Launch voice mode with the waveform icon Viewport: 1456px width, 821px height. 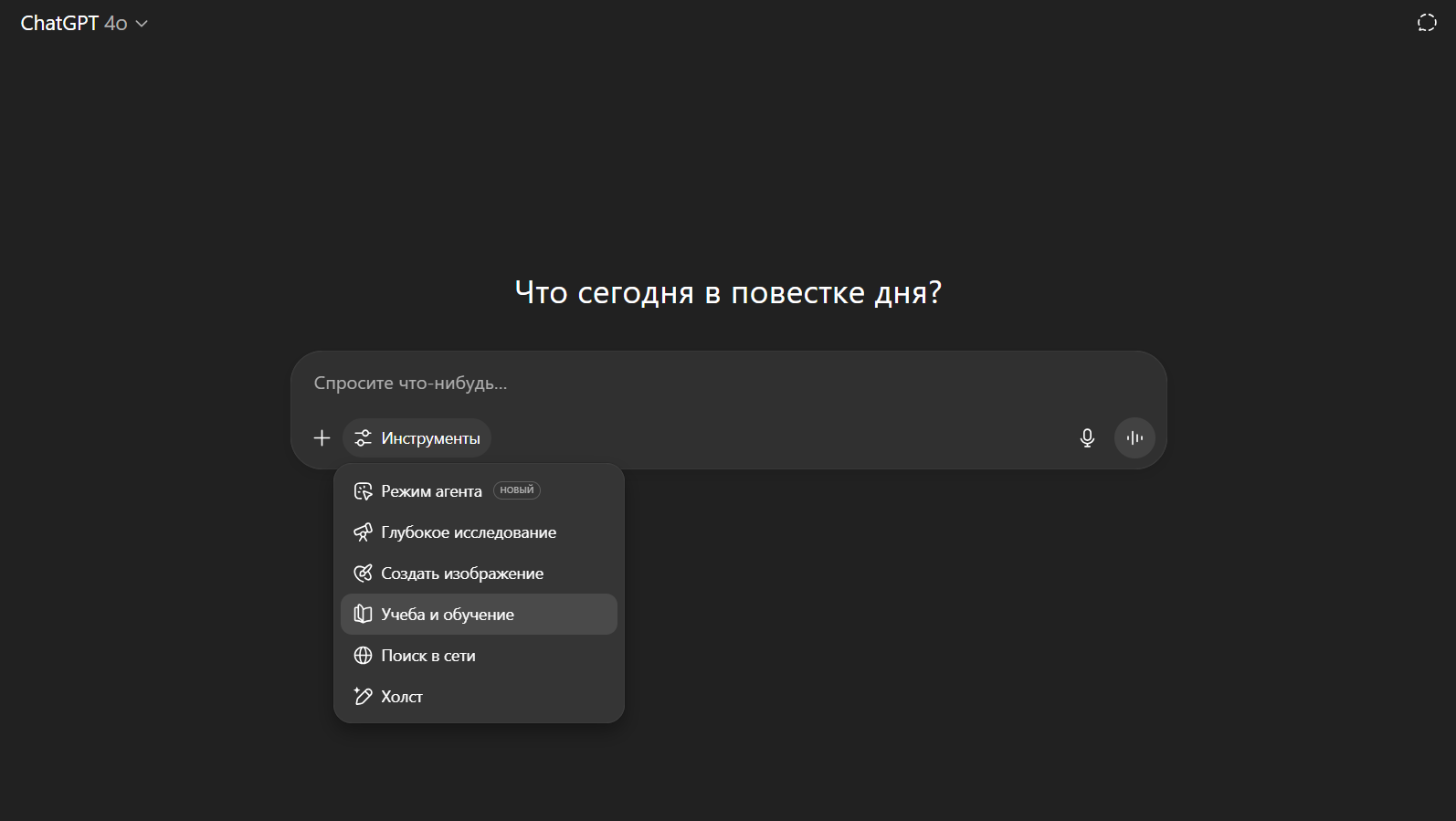1134,438
